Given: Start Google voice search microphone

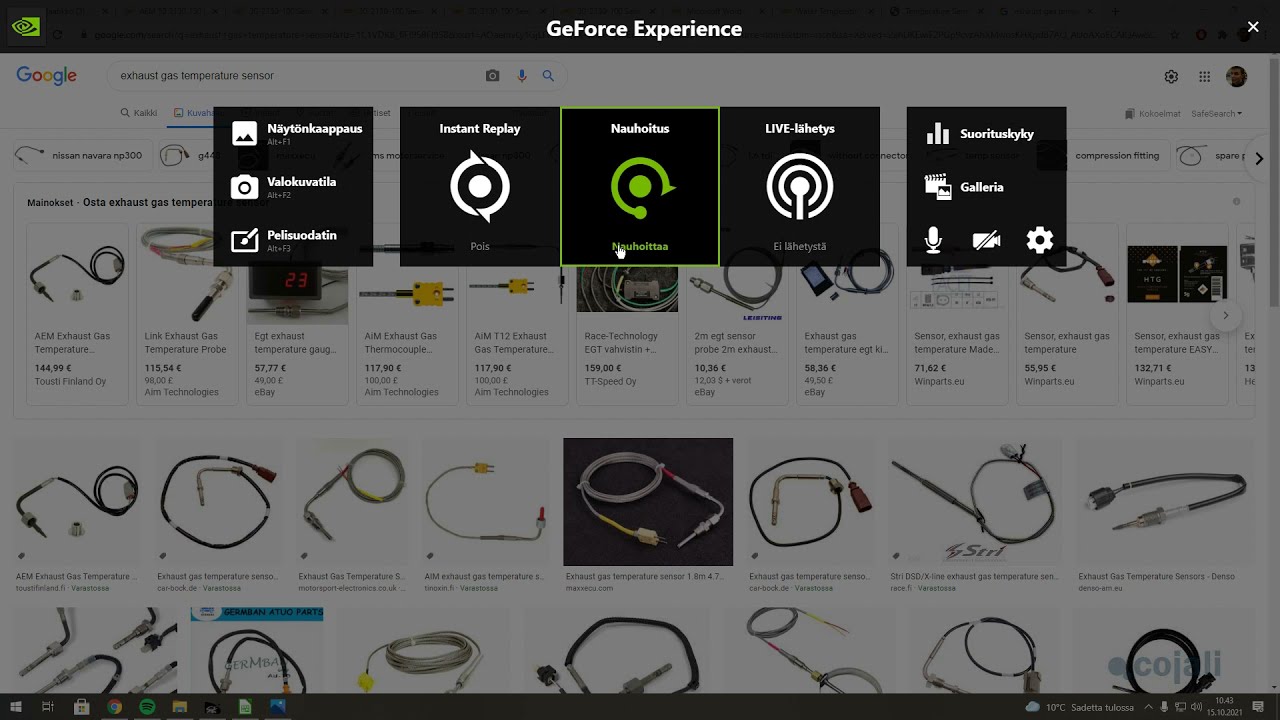Looking at the screenshot, I should coord(521,76).
